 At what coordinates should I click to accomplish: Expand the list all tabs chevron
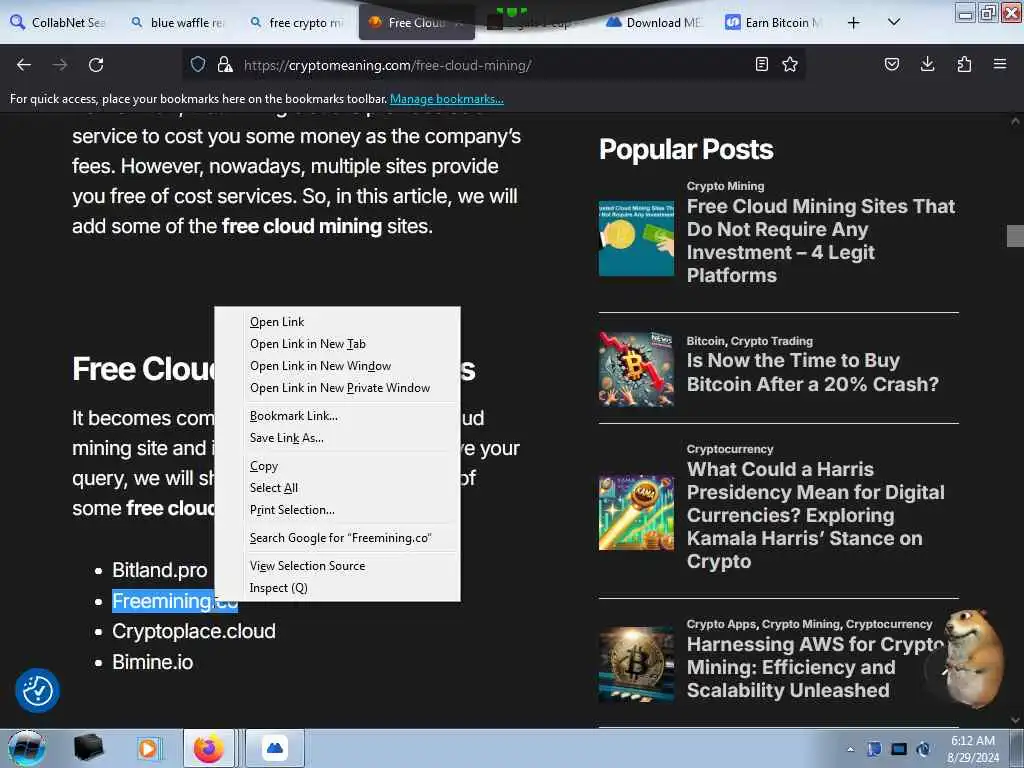pyautogui.click(x=894, y=22)
